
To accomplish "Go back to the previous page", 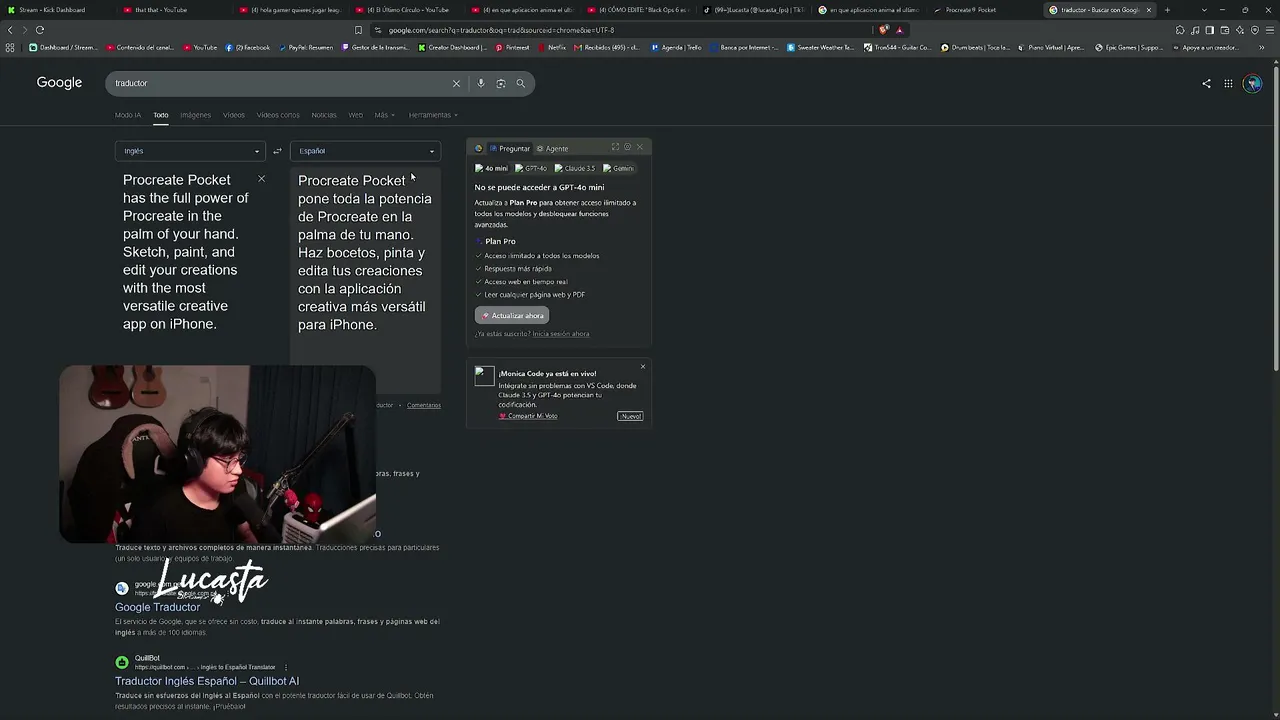I will click(x=11, y=30).
